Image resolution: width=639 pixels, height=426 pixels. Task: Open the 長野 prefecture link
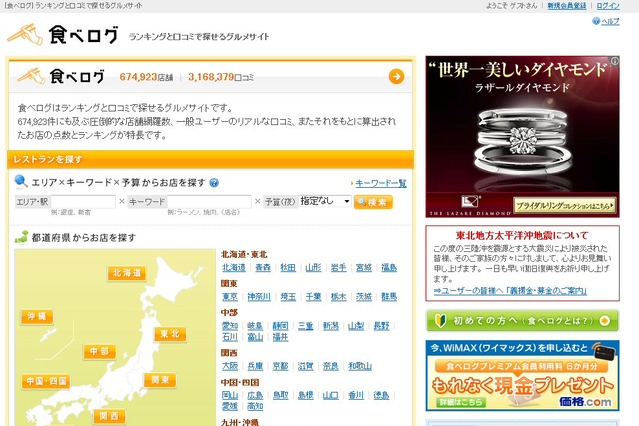[381, 326]
